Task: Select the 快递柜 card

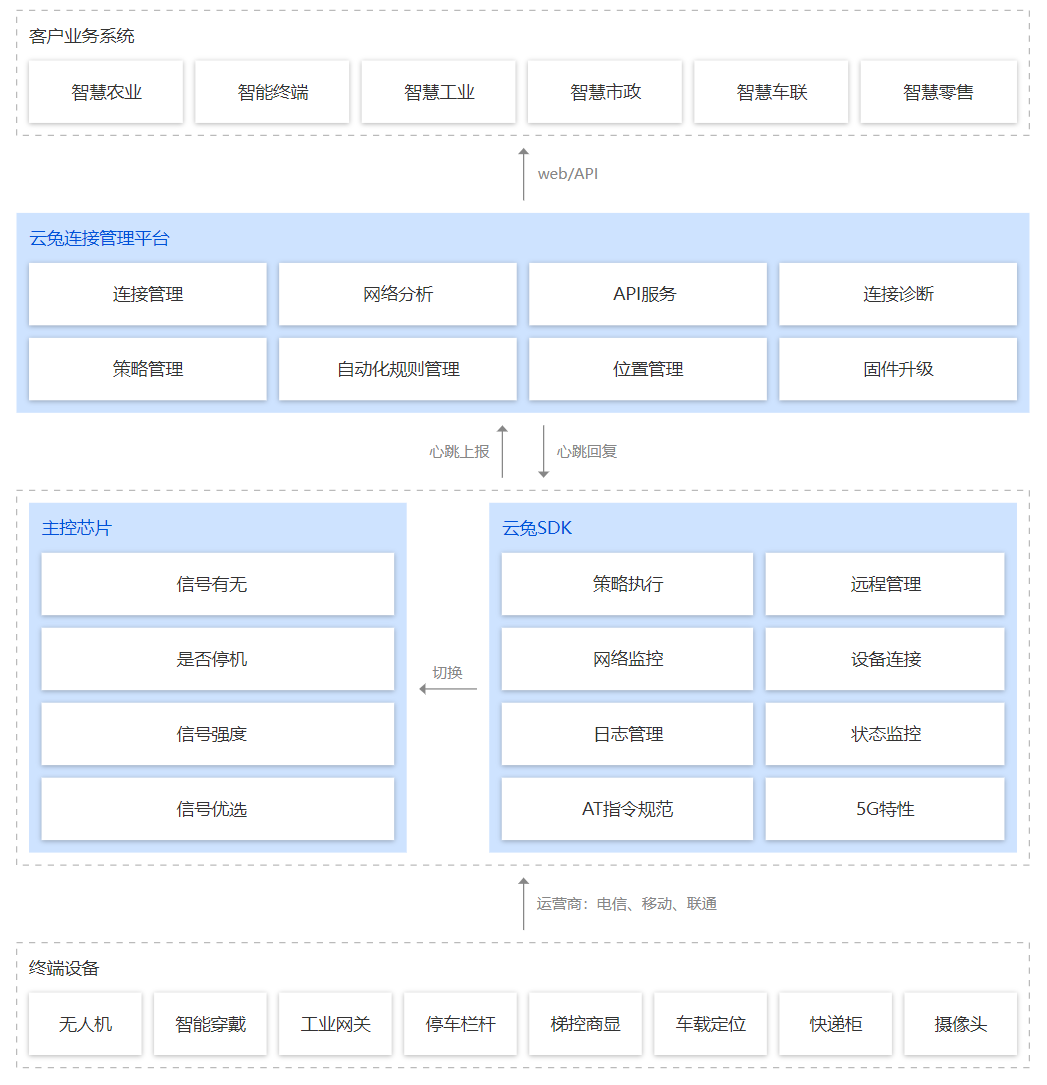Action: pyautogui.click(x=836, y=1024)
